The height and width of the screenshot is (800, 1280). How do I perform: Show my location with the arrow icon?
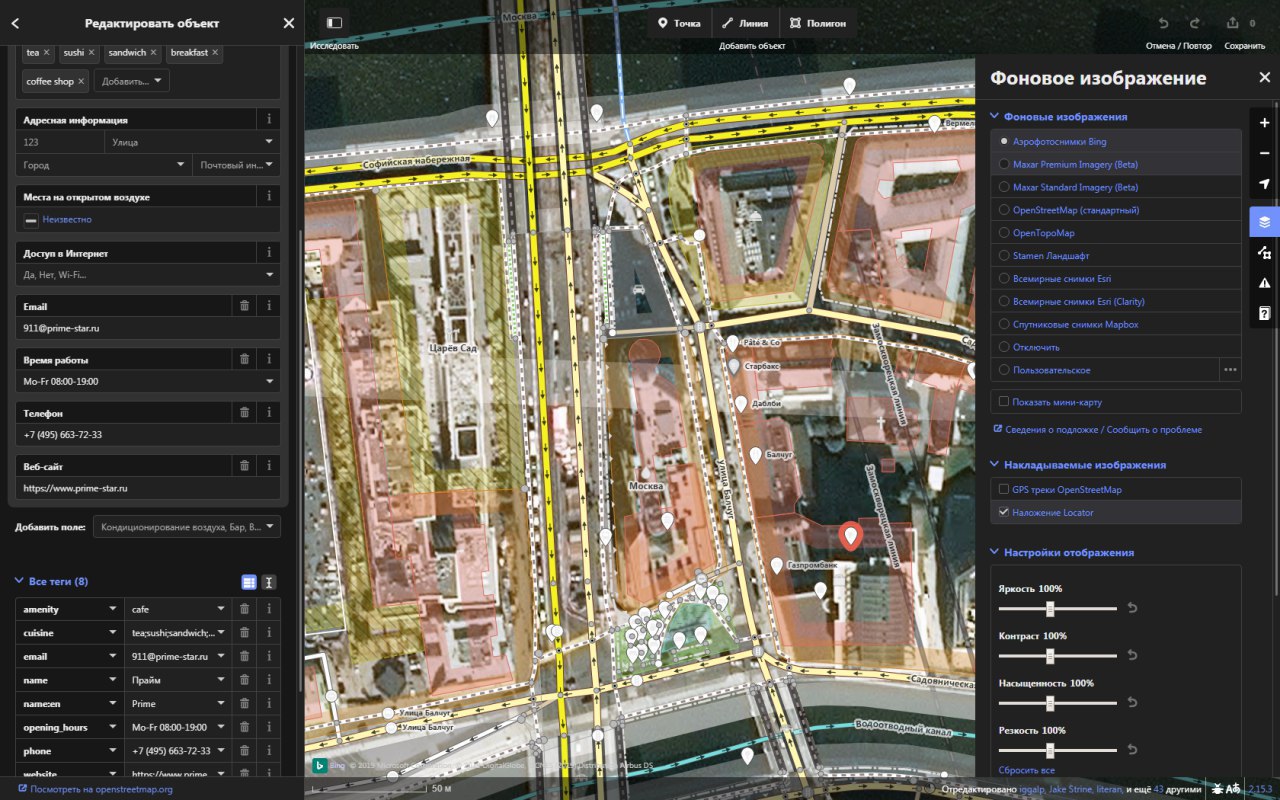(1264, 184)
